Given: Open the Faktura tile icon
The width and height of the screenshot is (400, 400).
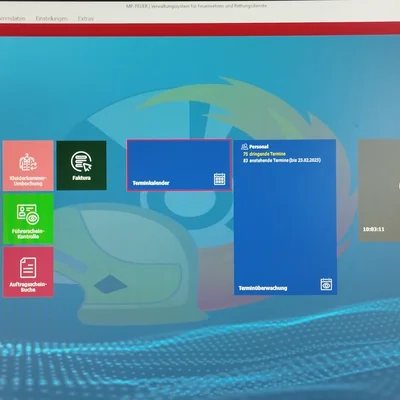Looking at the screenshot, I should coord(81,161).
